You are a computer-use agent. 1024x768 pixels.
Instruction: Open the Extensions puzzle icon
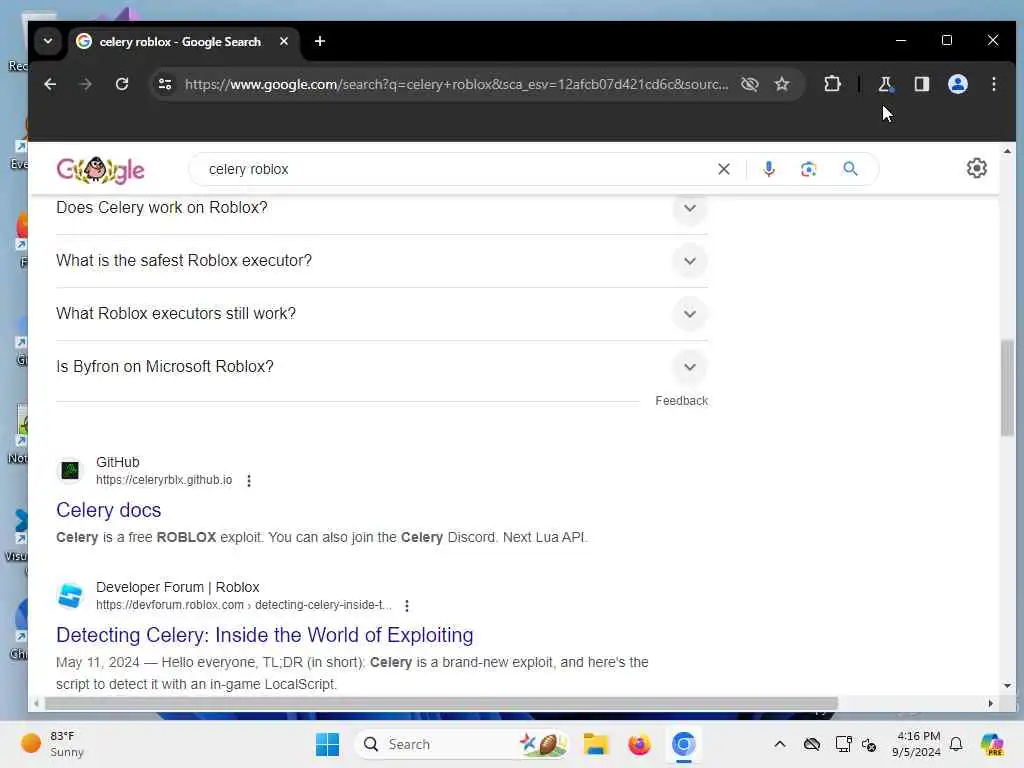(832, 84)
